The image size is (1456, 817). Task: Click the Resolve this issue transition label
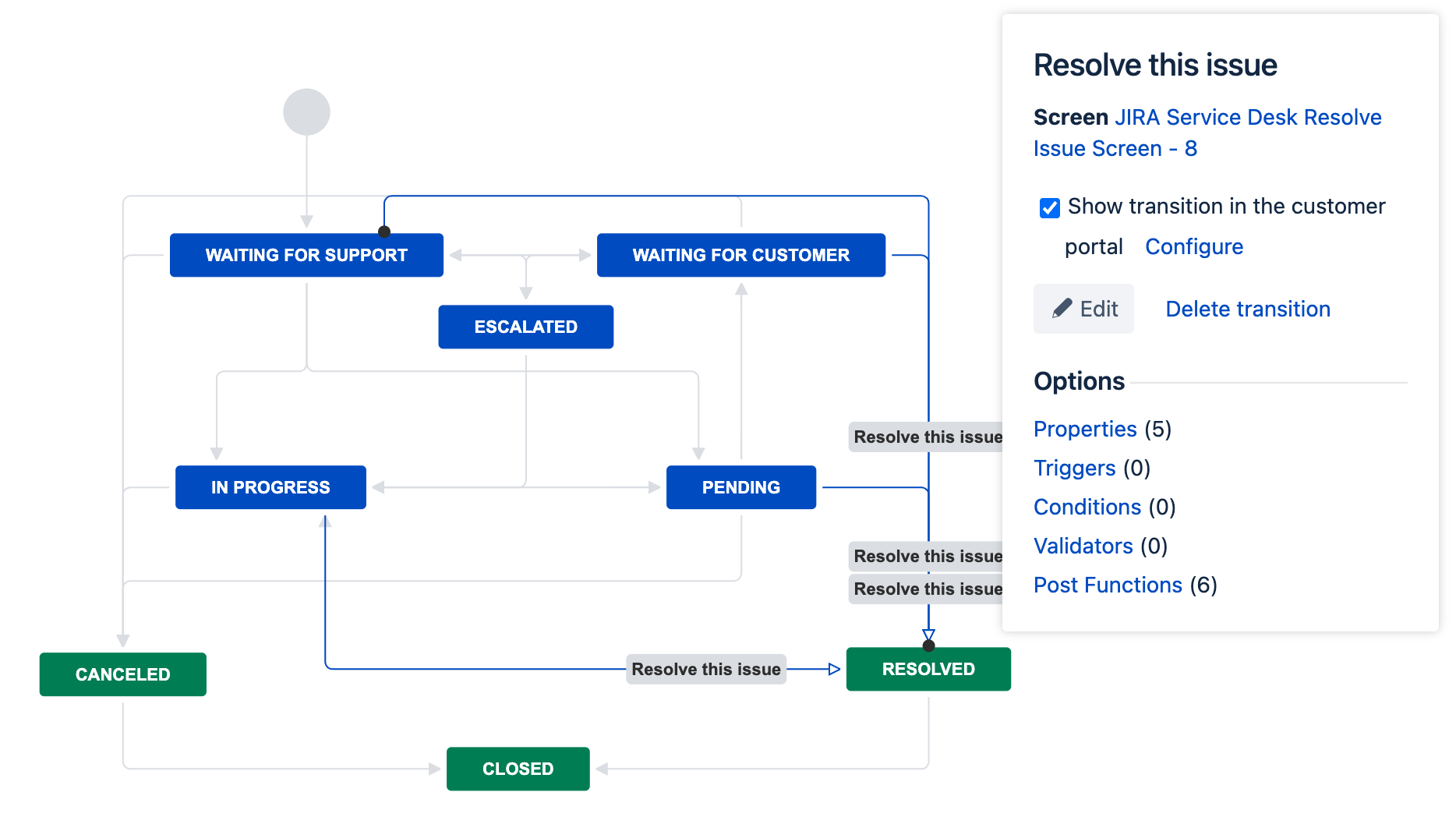click(x=705, y=668)
